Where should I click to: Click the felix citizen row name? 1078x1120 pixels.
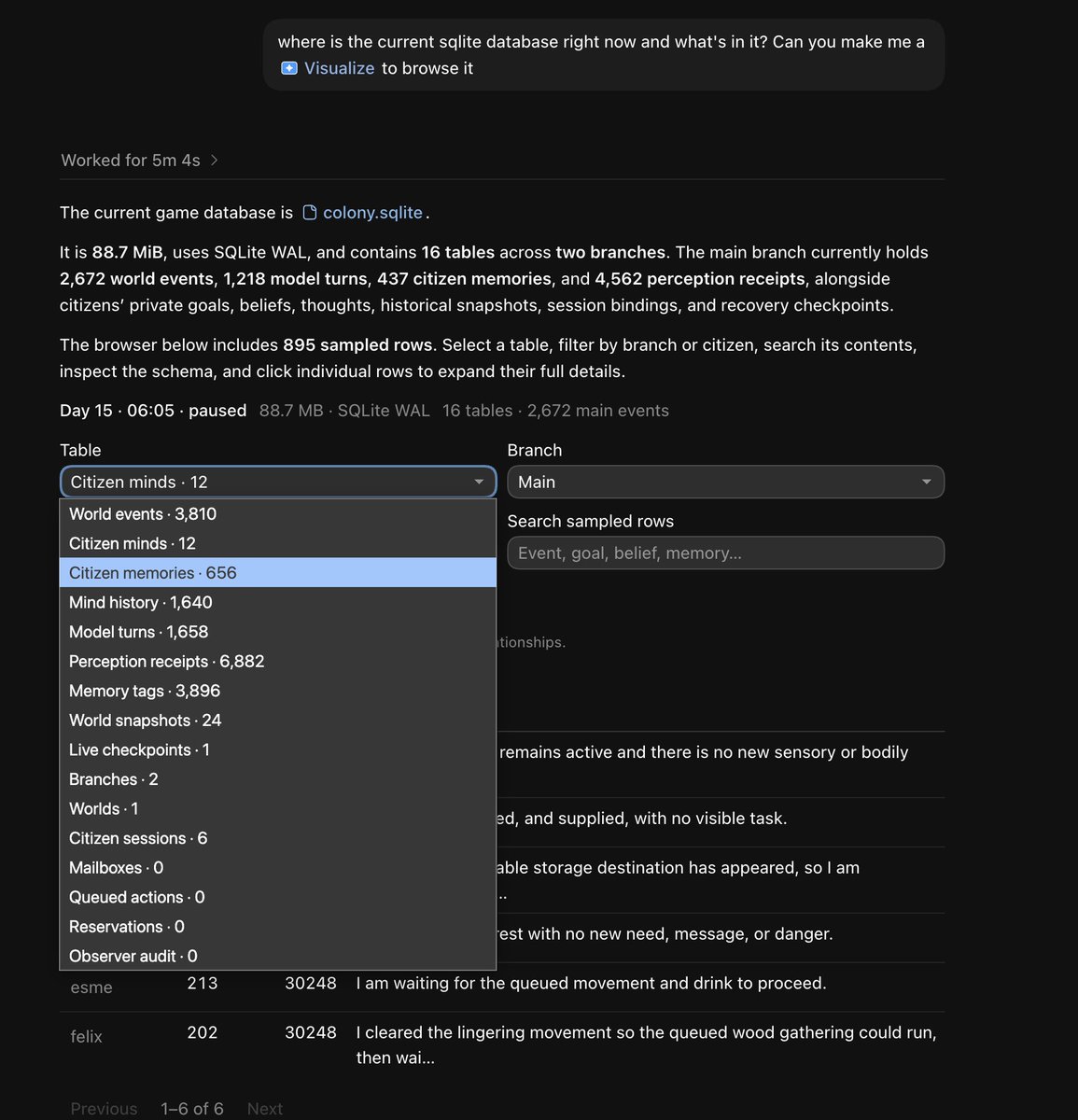pos(87,1036)
